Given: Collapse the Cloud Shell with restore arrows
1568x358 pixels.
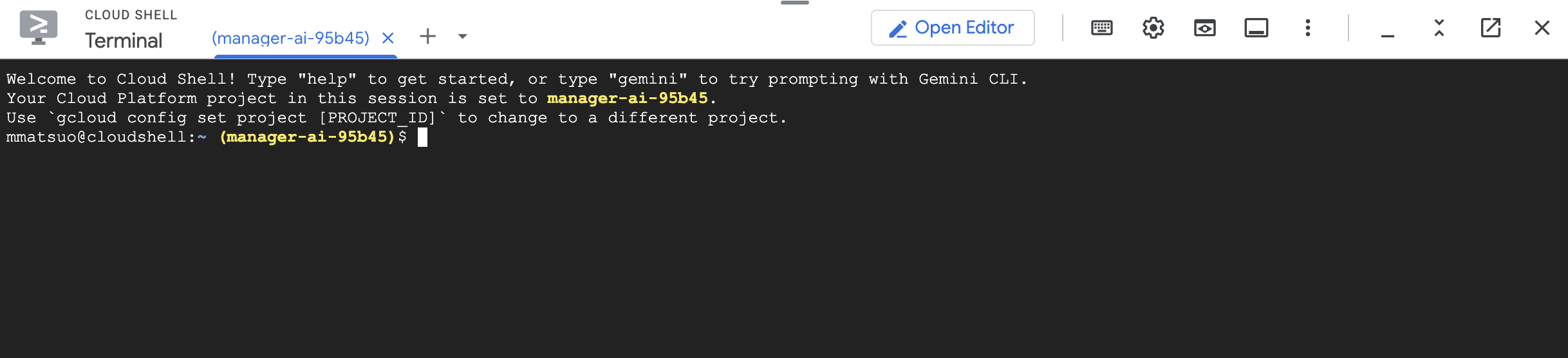Looking at the screenshot, I should (1439, 28).
